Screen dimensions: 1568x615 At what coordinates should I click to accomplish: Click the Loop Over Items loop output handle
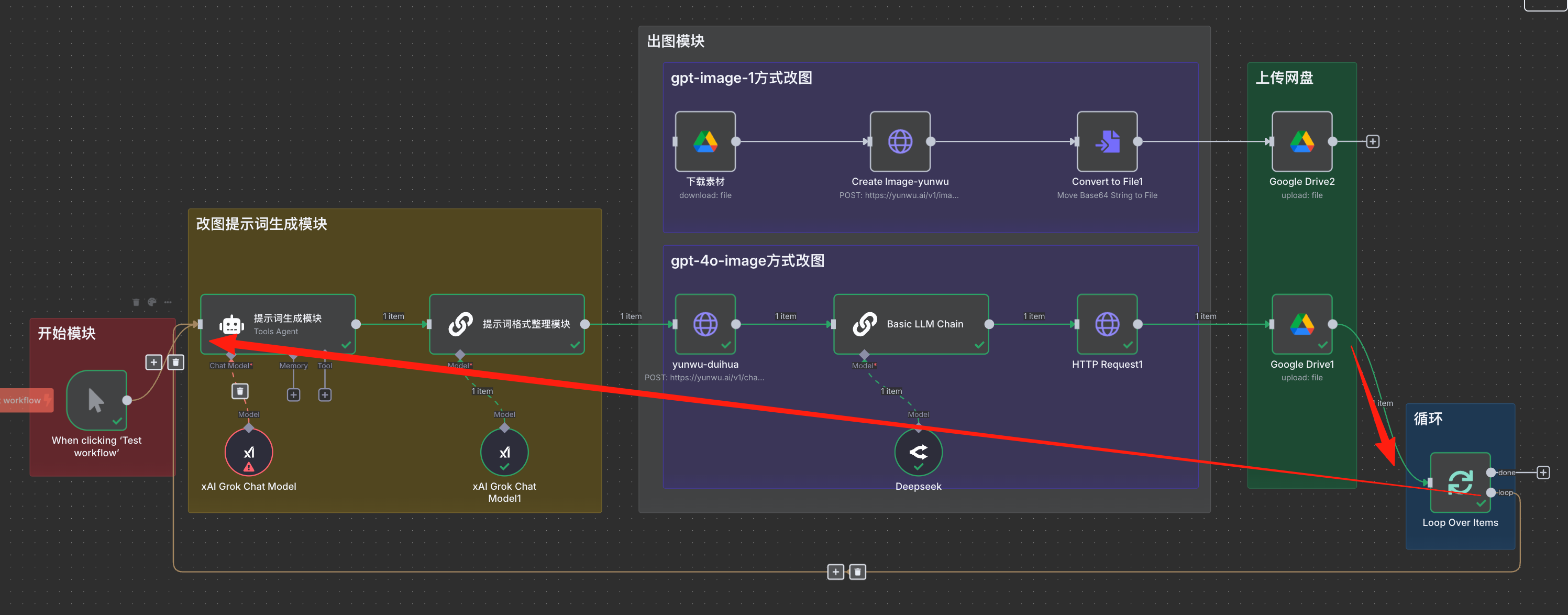click(1490, 492)
